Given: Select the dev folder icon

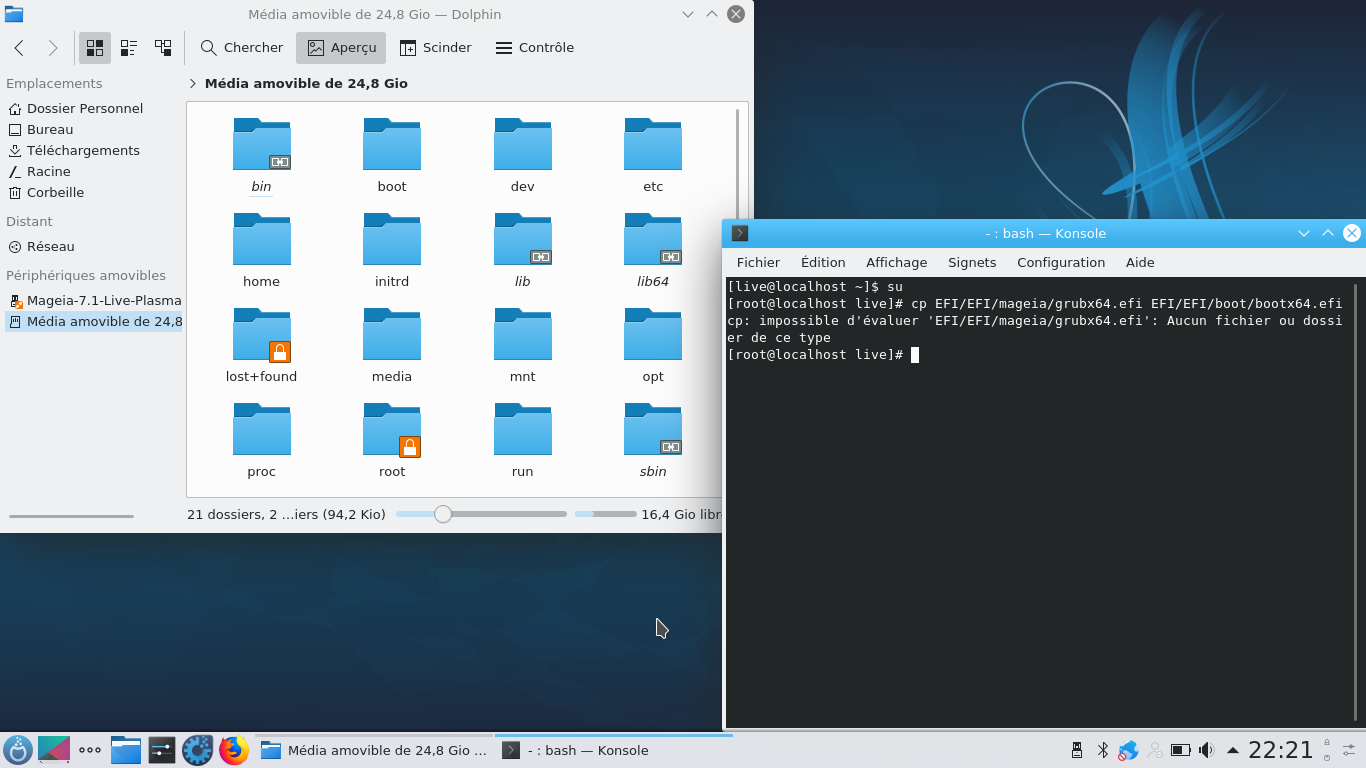Looking at the screenshot, I should [523, 144].
